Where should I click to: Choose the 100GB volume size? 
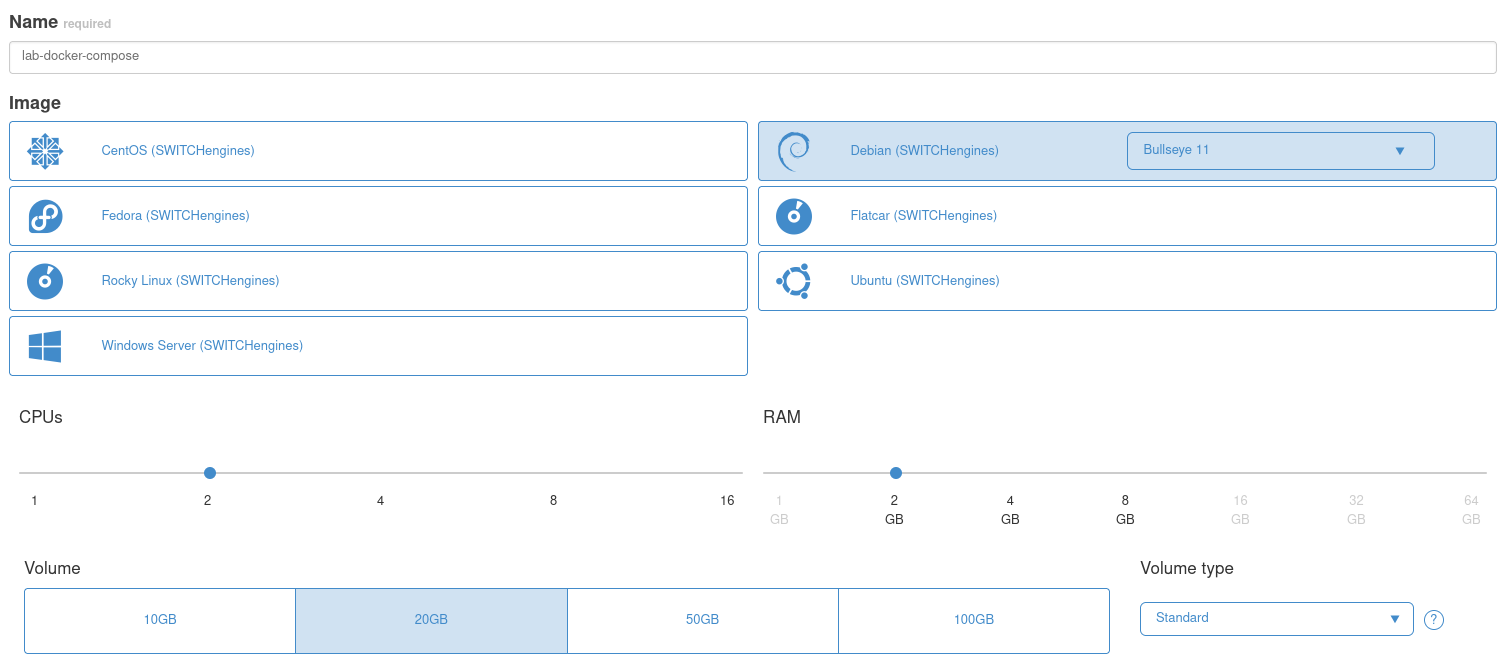pyautogui.click(x=973, y=620)
